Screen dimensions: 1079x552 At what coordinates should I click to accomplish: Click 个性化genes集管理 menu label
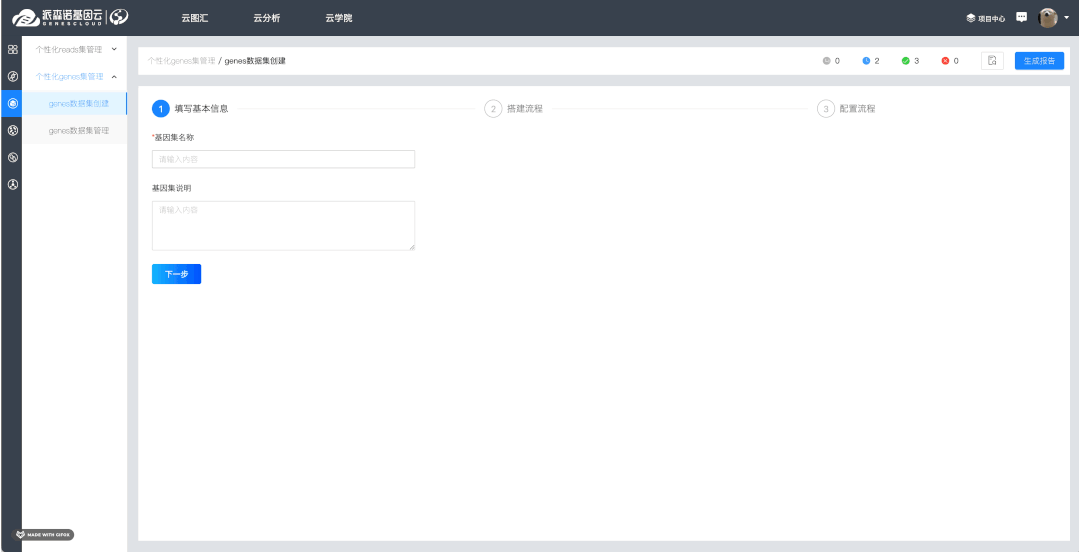[x=70, y=76]
